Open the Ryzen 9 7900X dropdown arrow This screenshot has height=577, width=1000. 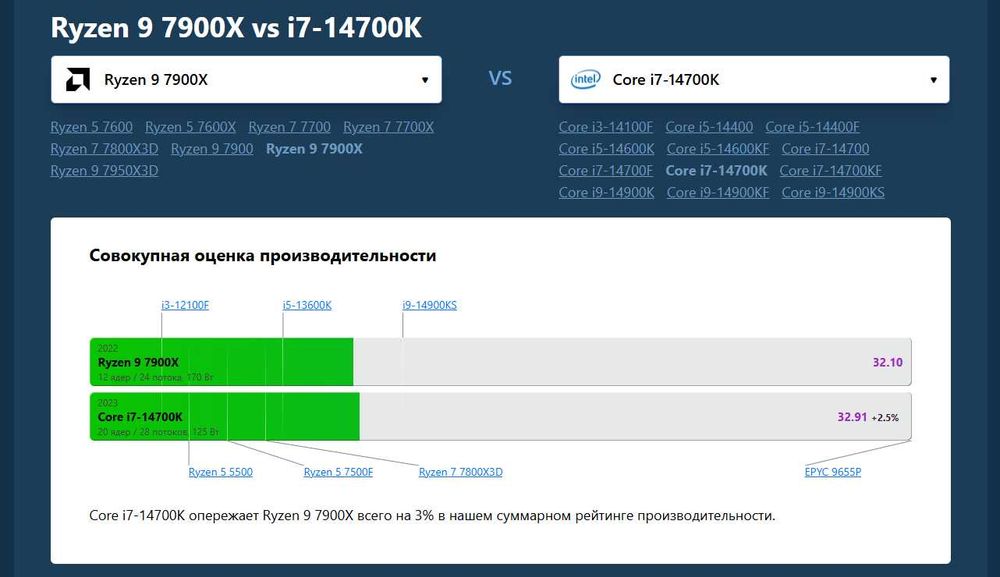point(425,80)
